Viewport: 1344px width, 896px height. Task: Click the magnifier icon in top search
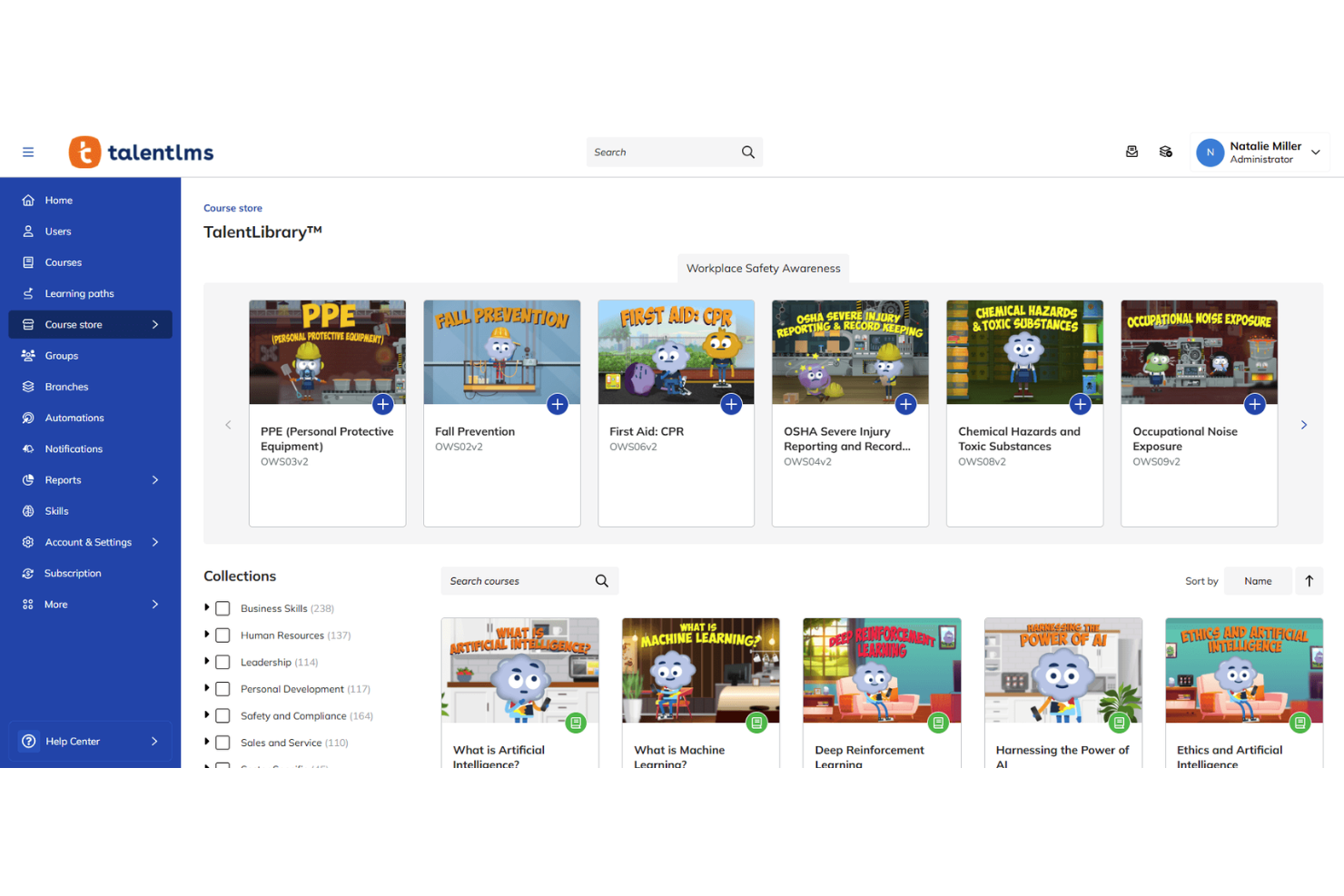[747, 153]
